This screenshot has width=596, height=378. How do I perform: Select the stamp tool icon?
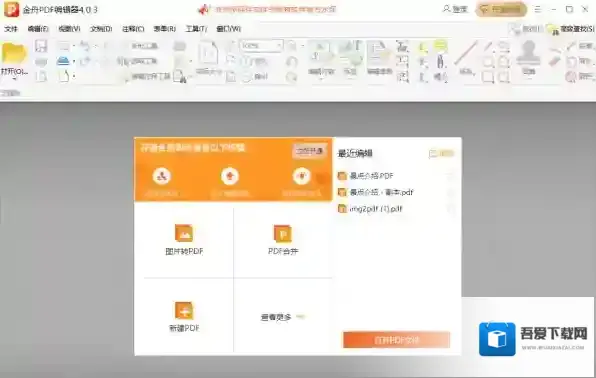[528, 54]
